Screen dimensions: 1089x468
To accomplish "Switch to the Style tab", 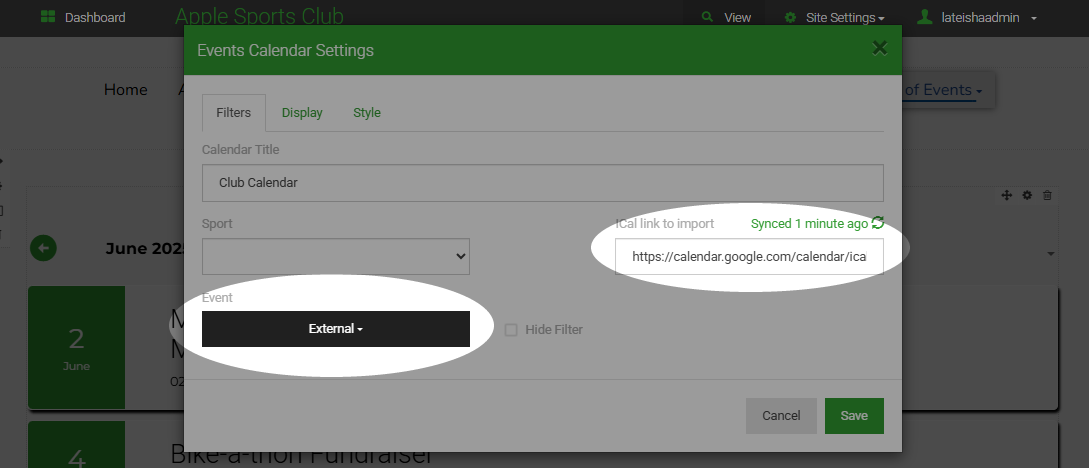I will pos(367,113).
